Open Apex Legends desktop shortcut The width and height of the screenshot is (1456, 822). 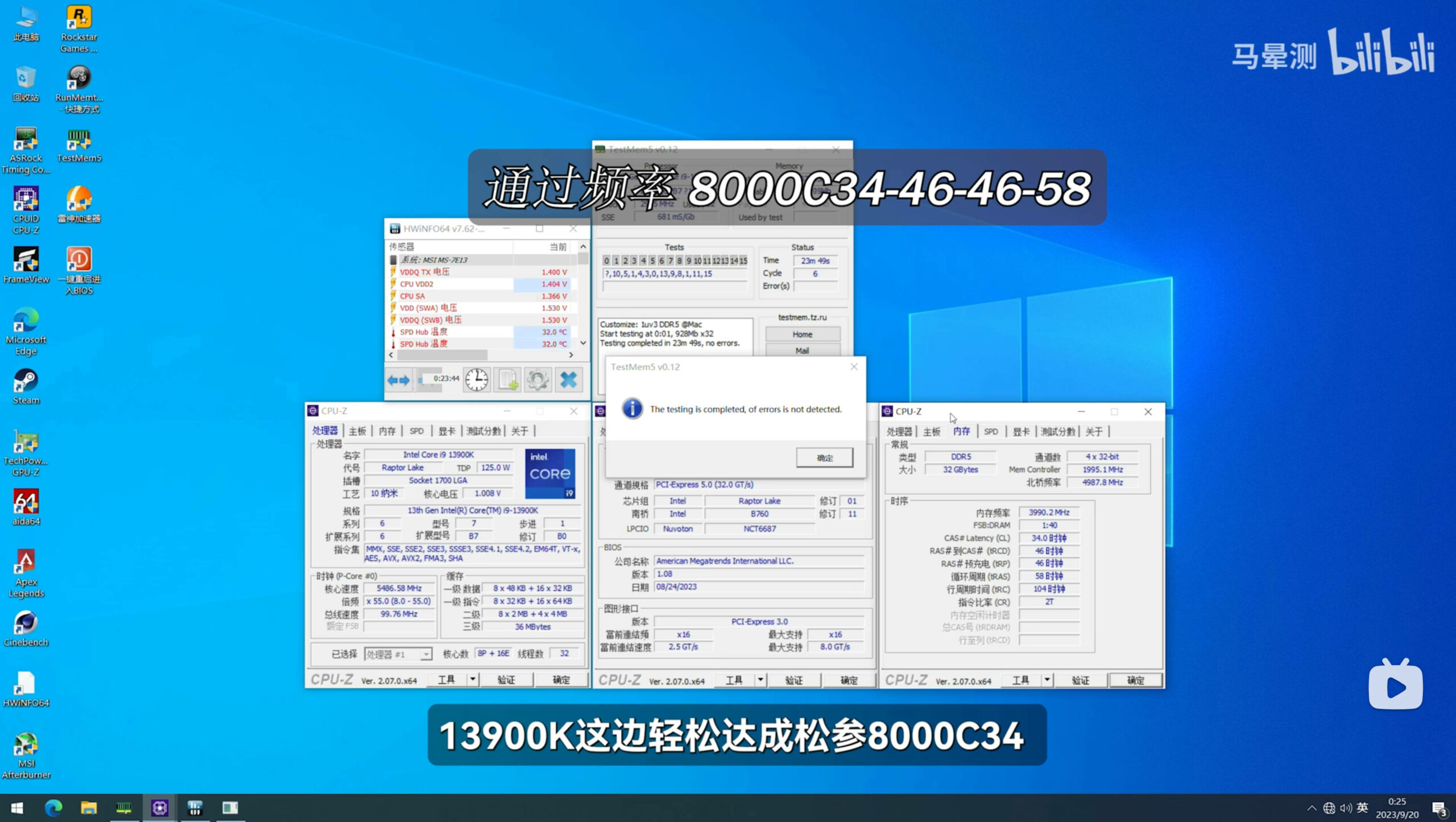tap(26, 573)
